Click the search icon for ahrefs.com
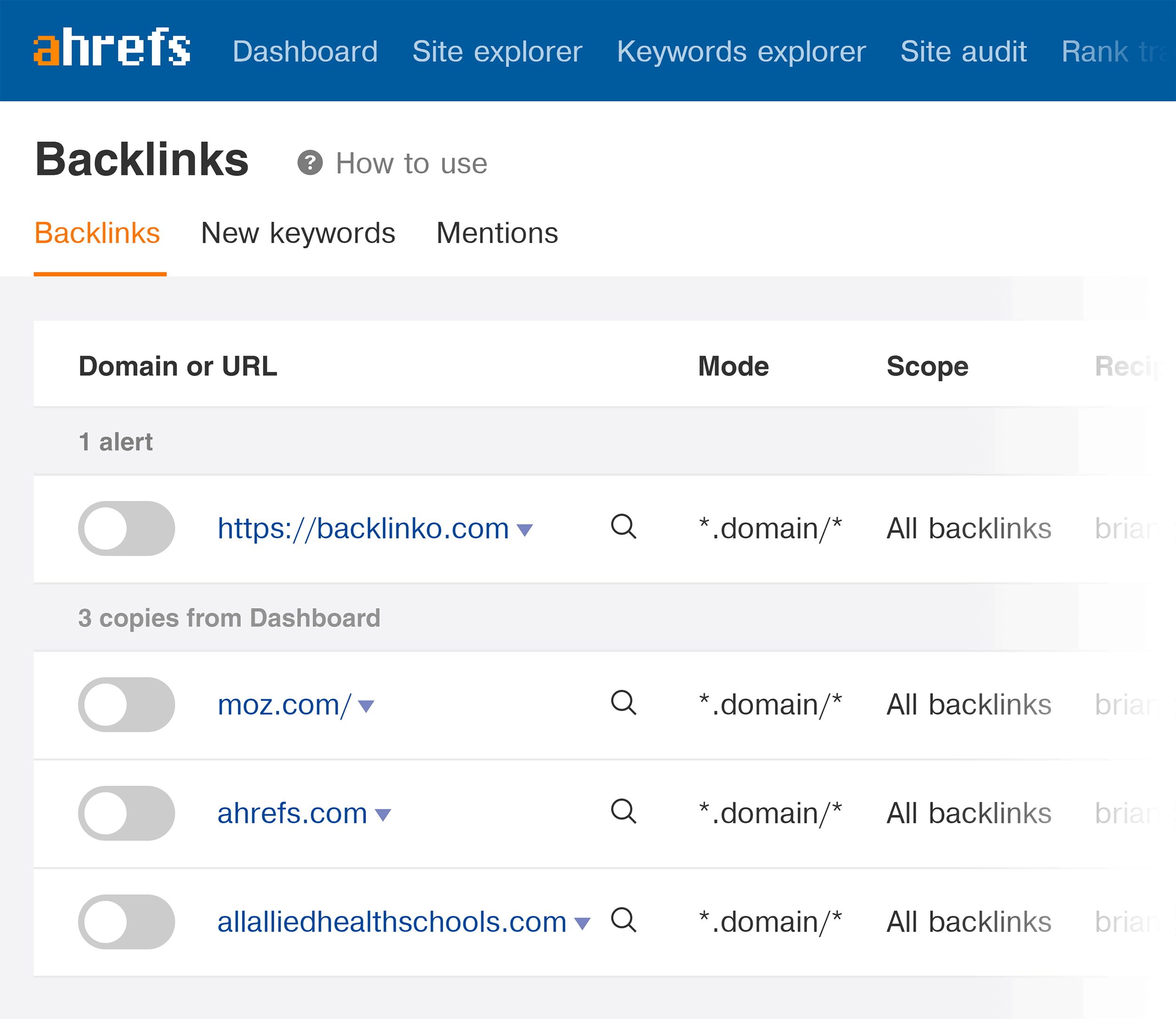This screenshot has height=1019, width=1176. (624, 812)
